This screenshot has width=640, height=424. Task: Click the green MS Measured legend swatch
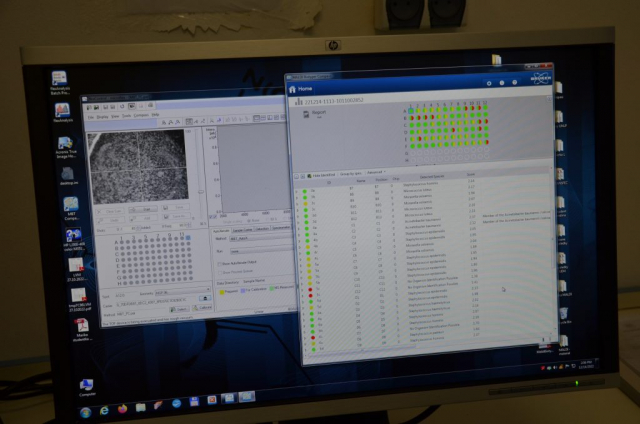coord(271,288)
